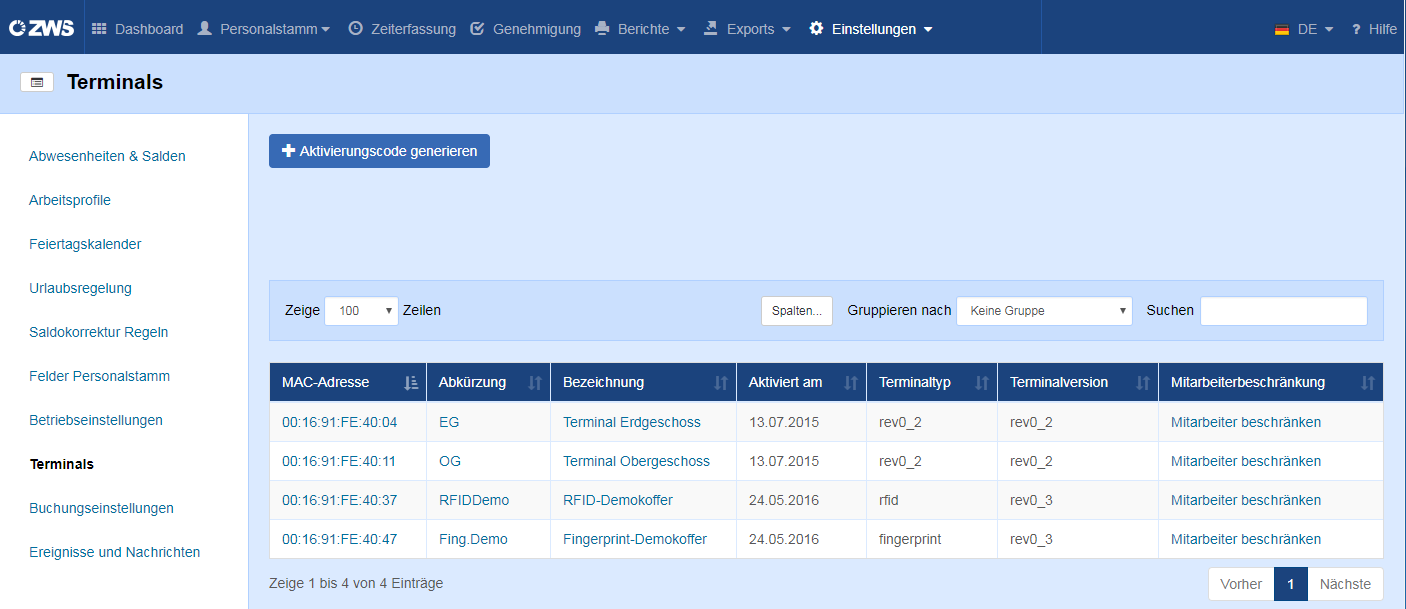Open Urlaubsregelung in sidebar
The width and height of the screenshot is (1406, 609).
(x=80, y=288)
